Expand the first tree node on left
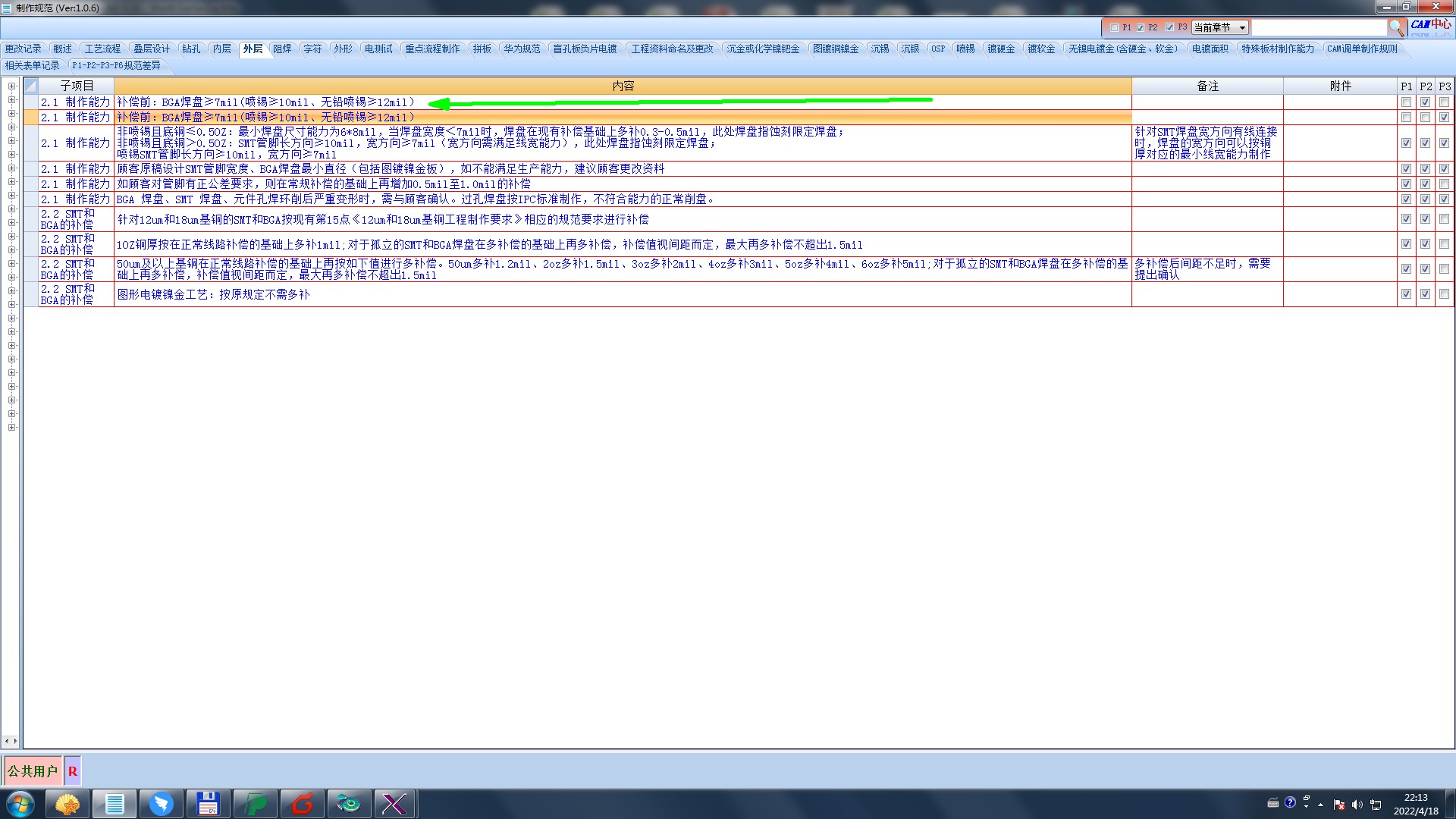 [x=11, y=86]
